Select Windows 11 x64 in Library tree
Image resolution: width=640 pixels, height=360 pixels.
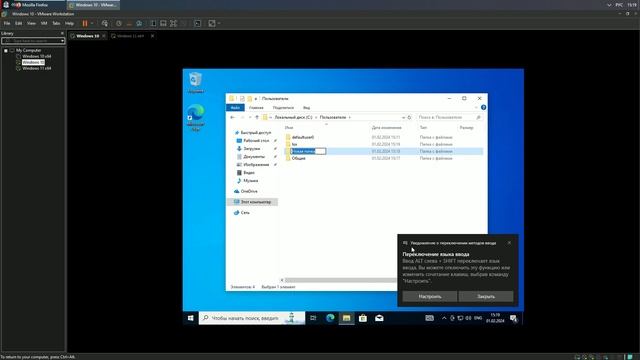tap(36, 69)
